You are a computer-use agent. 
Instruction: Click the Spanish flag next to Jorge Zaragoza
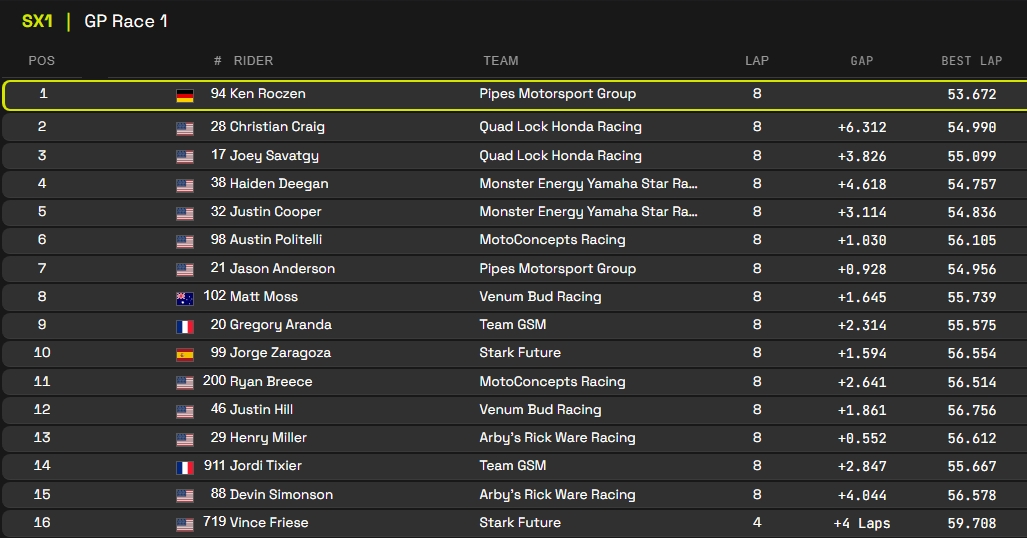[x=185, y=354]
